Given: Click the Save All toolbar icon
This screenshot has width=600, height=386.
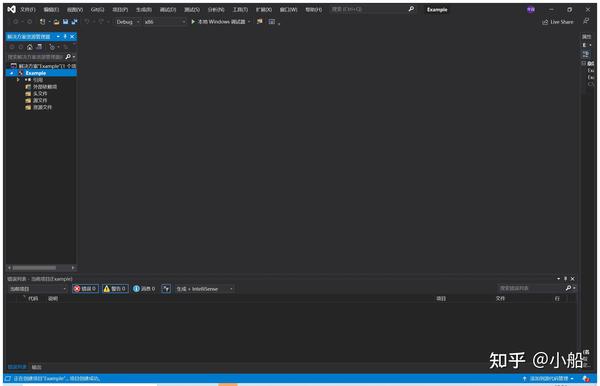Looking at the screenshot, I should click(75, 22).
